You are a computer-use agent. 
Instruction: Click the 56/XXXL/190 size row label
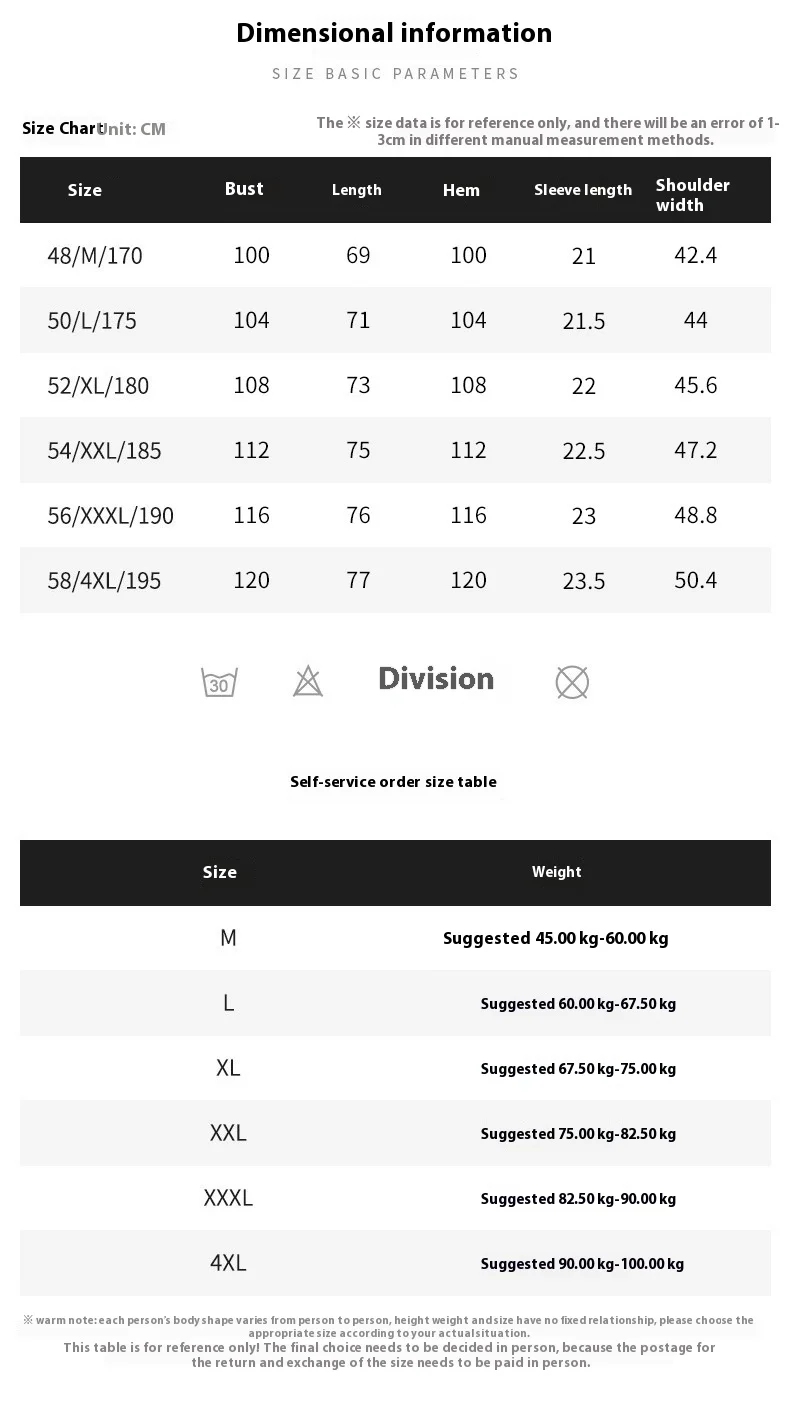point(110,516)
